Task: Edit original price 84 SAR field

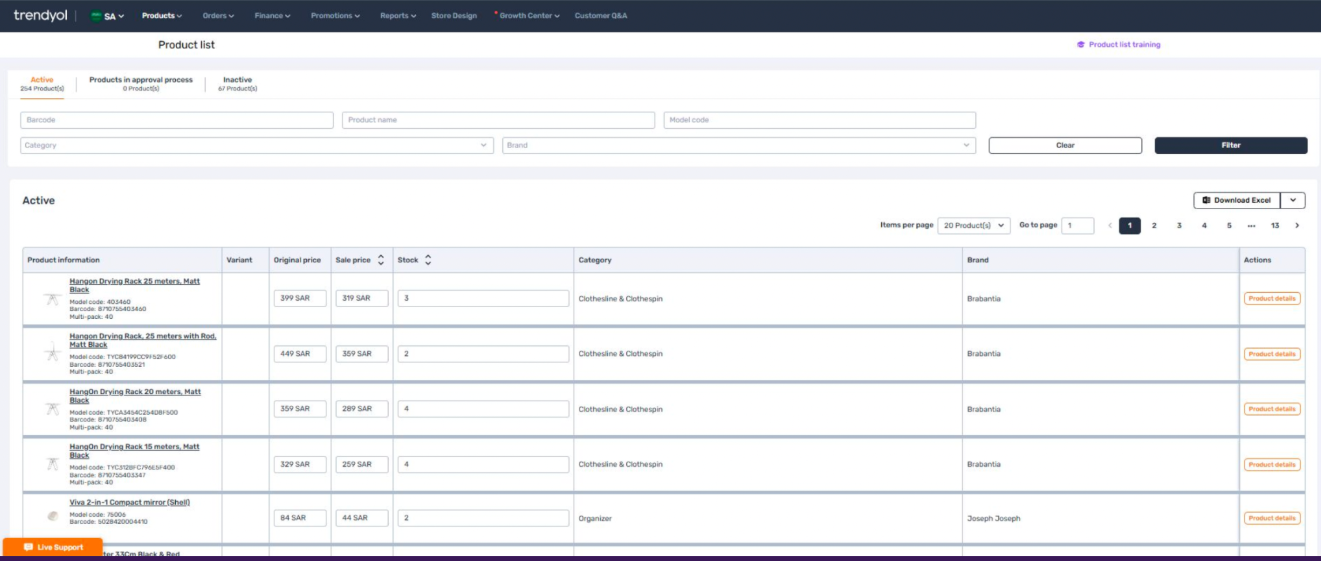Action: [x=300, y=518]
